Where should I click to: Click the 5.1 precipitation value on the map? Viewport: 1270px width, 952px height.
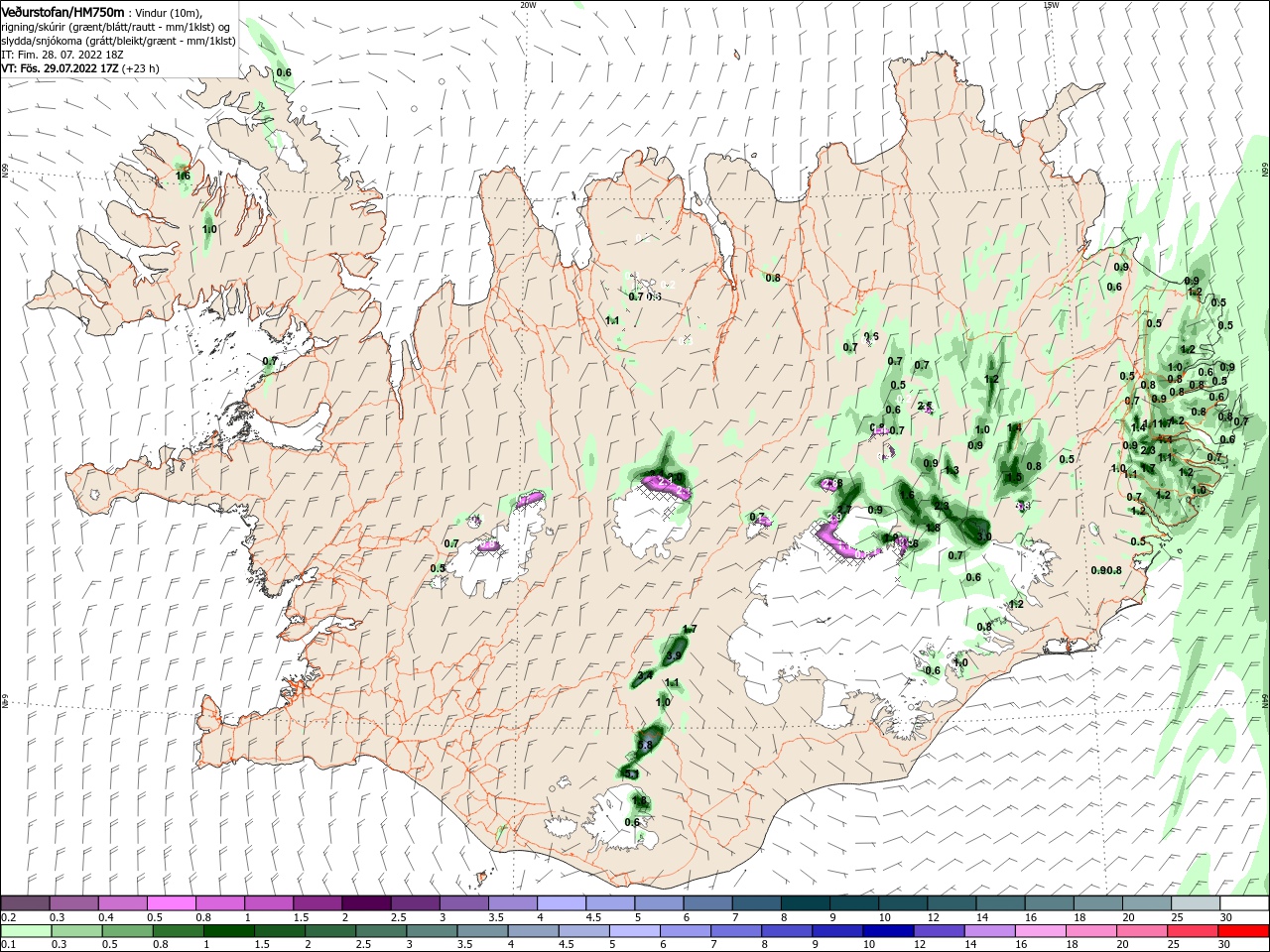[x=631, y=773]
